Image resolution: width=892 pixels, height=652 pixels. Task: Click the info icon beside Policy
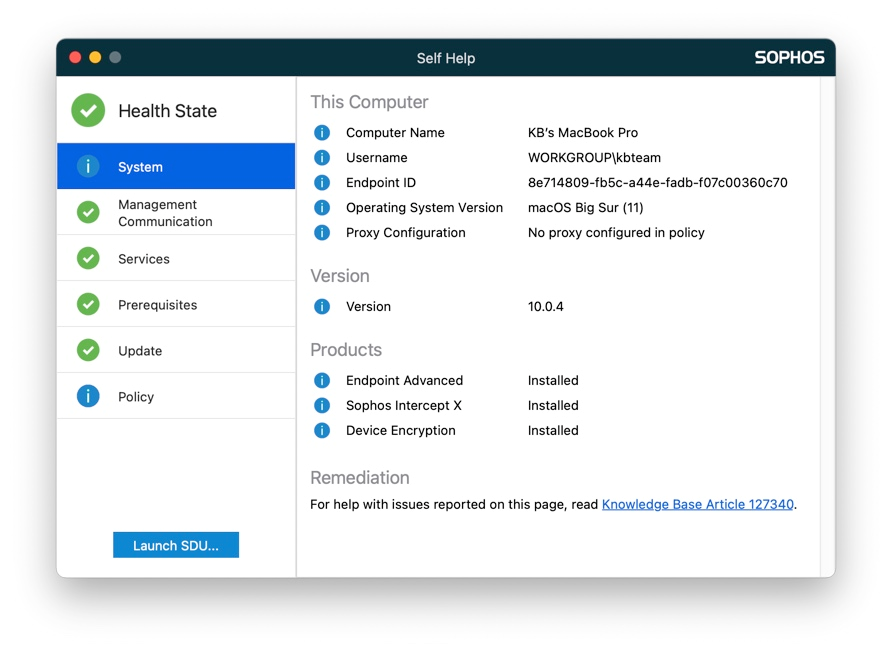(x=87, y=396)
